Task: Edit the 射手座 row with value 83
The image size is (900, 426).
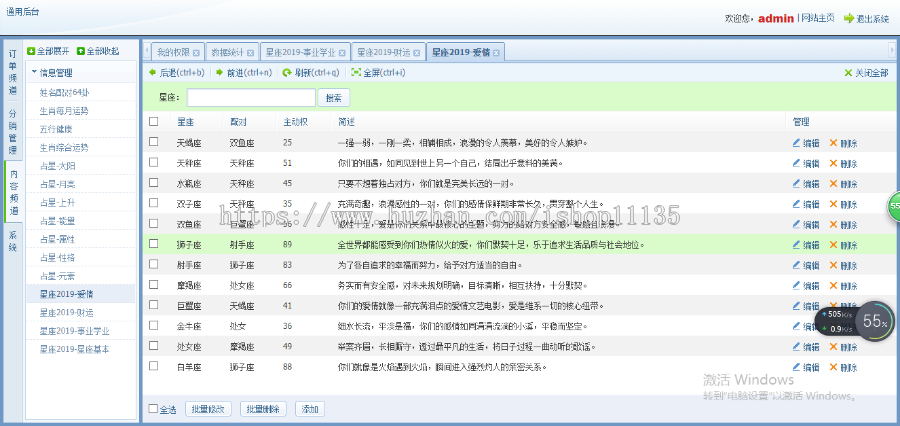Action: click(805, 265)
